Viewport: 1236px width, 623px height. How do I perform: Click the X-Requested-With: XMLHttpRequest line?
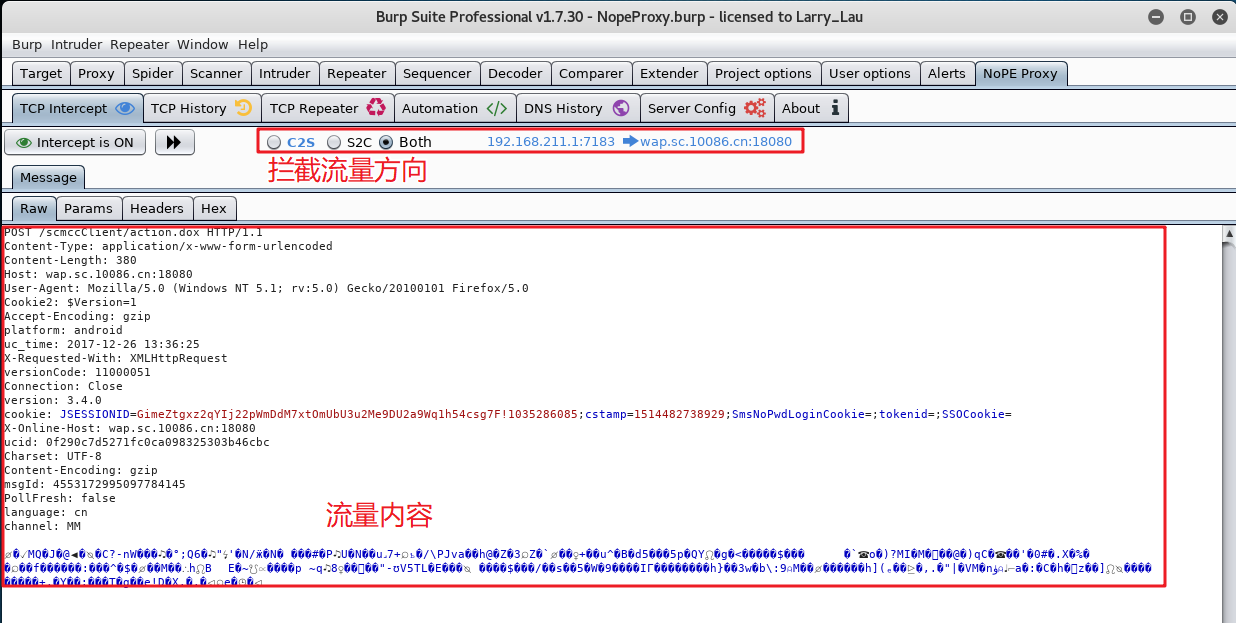[116, 358]
